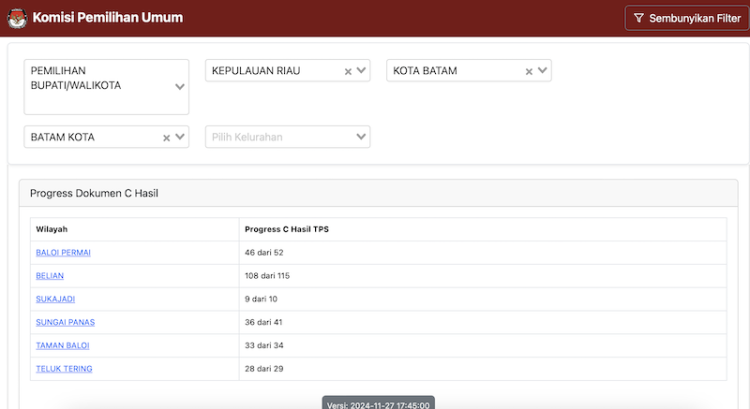Expand the Kepulauan Riau chevron arrow

(x=361, y=70)
